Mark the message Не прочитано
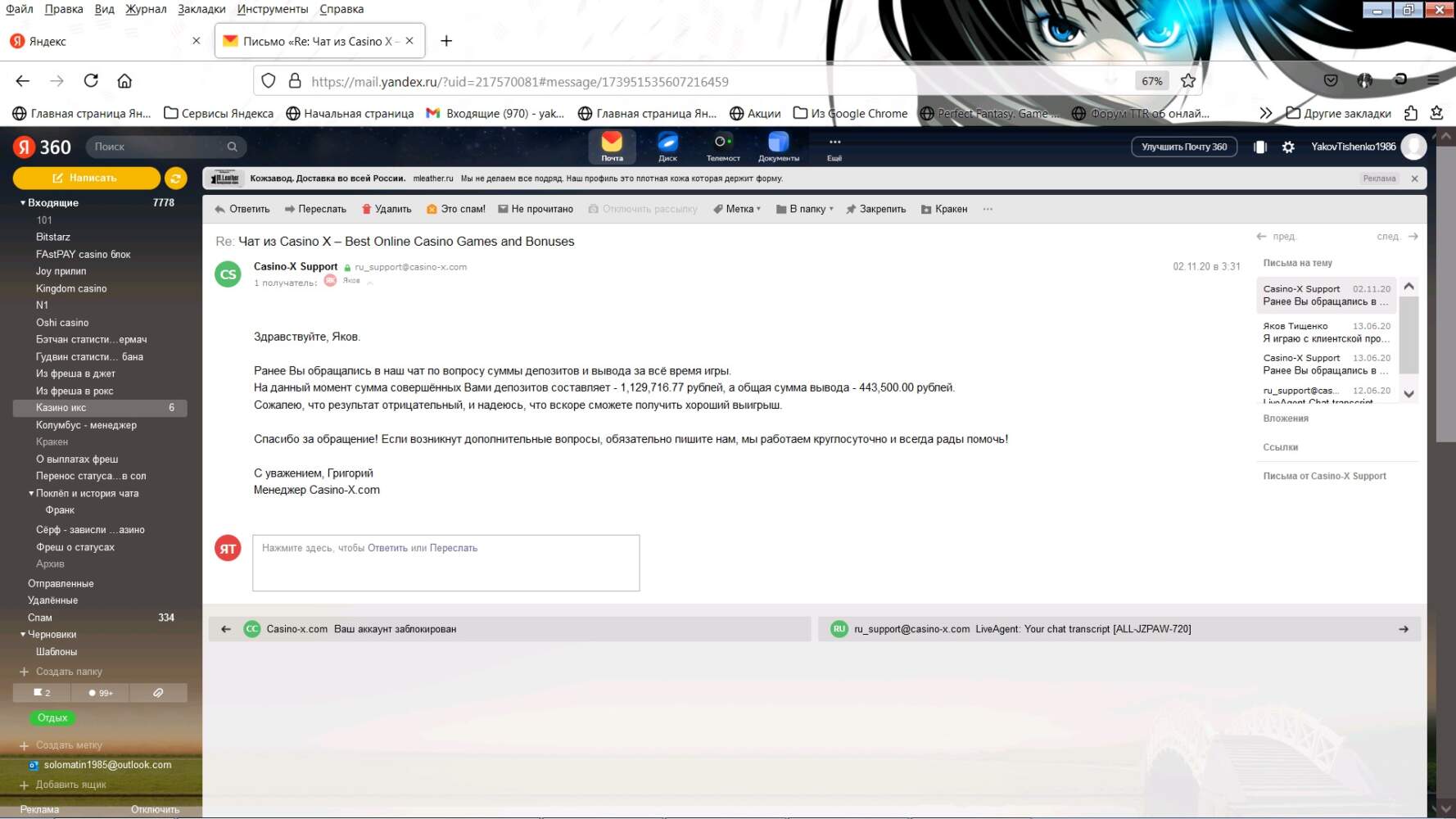Viewport: 1456px width, 819px height. 536,209
